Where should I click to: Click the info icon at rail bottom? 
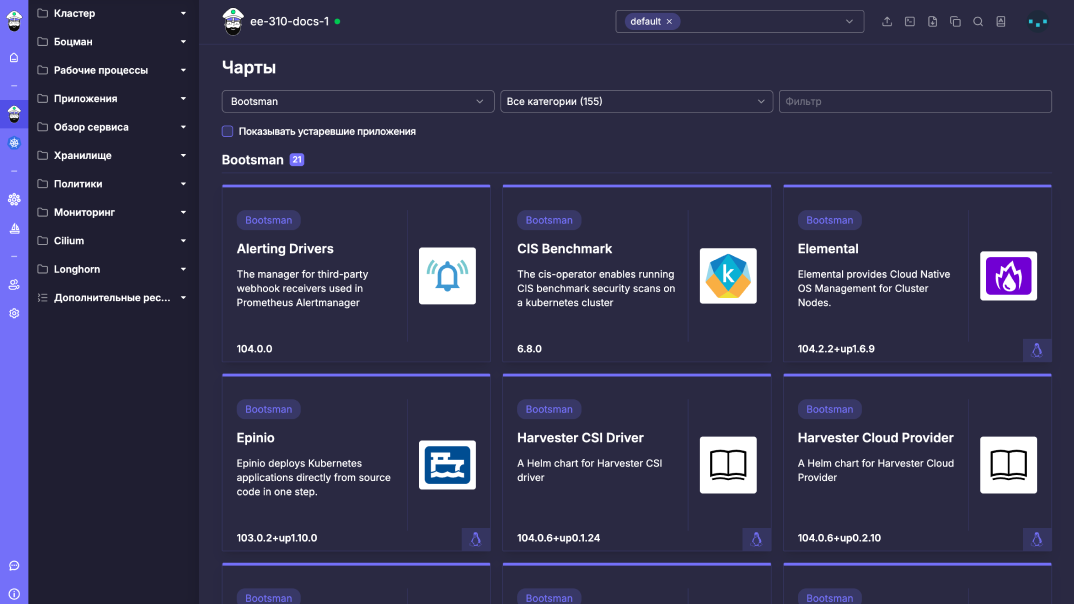pyautogui.click(x=14, y=594)
